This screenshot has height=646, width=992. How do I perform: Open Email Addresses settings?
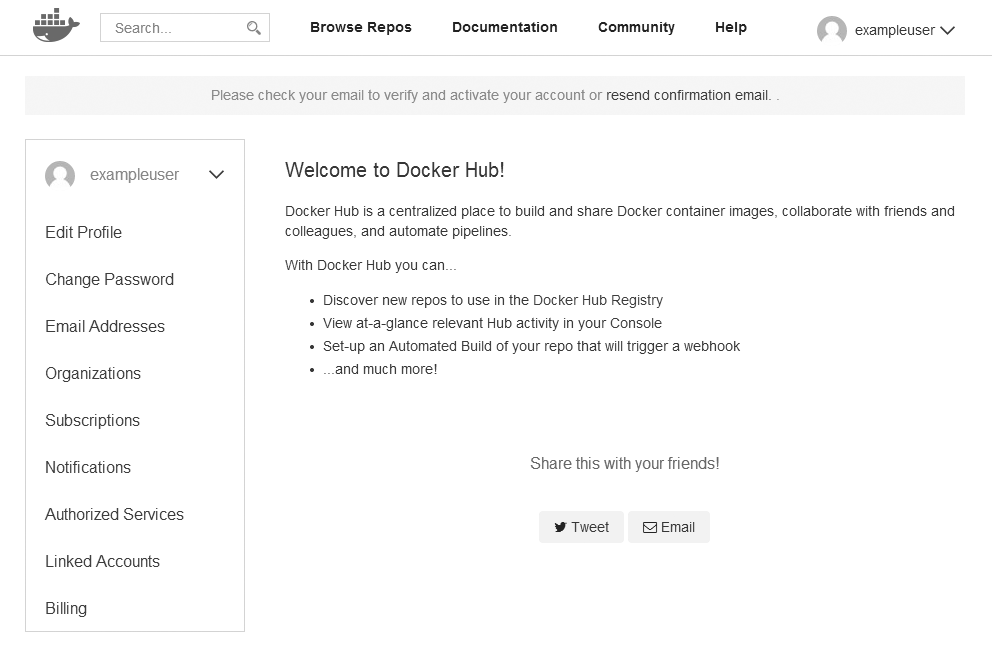(105, 326)
